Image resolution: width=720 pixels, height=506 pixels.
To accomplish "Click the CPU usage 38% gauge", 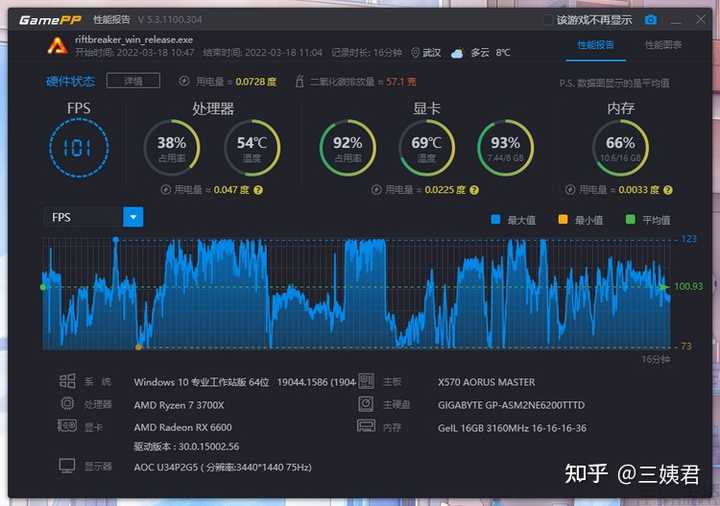I will [172, 148].
